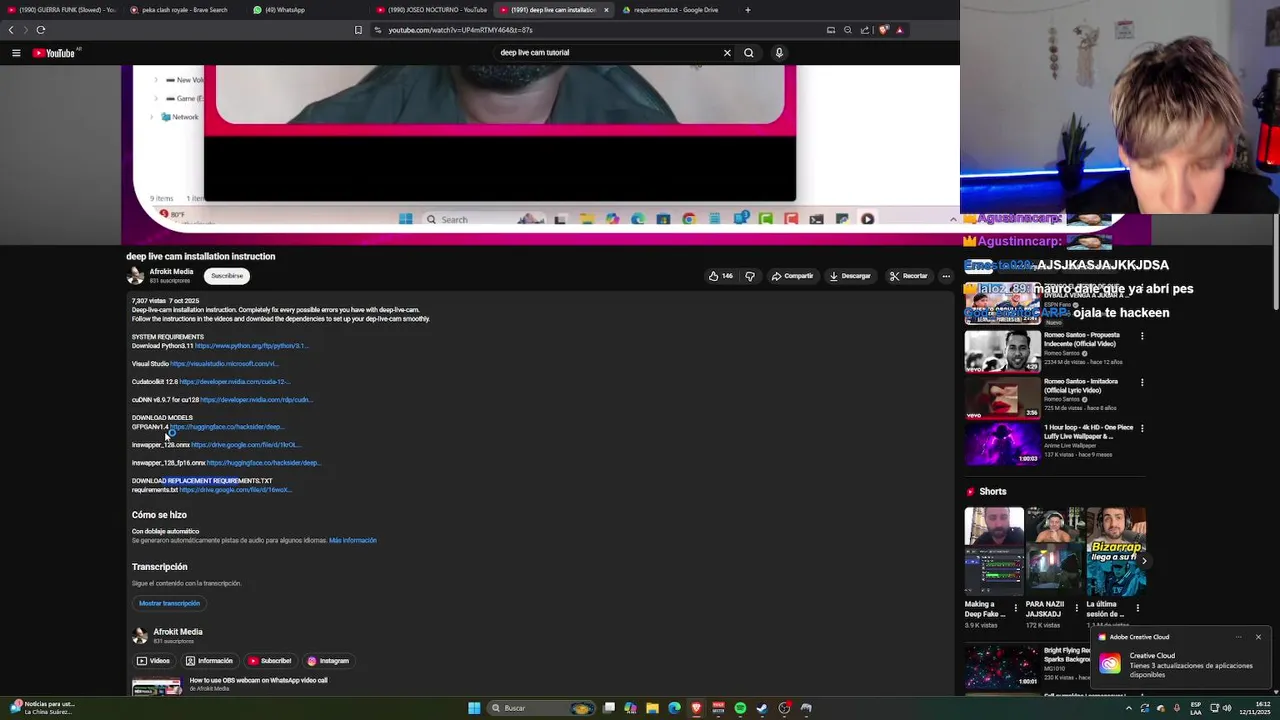Open Steam from the taskbar
Screen dimensions: 1280x720
click(762, 708)
